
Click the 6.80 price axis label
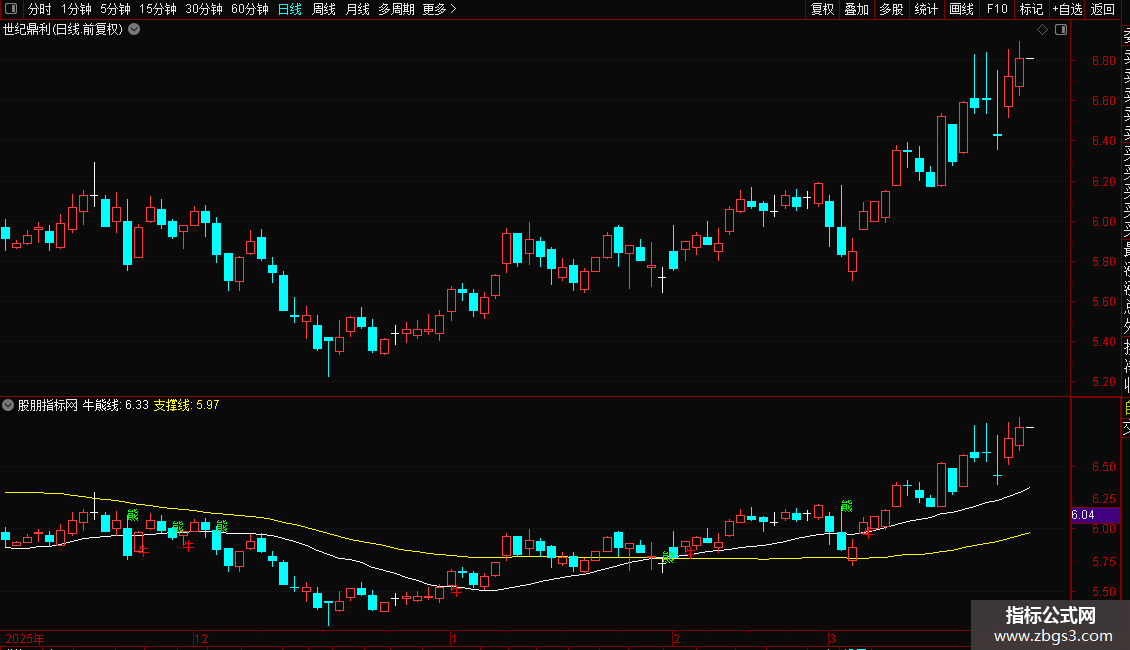[1103, 61]
